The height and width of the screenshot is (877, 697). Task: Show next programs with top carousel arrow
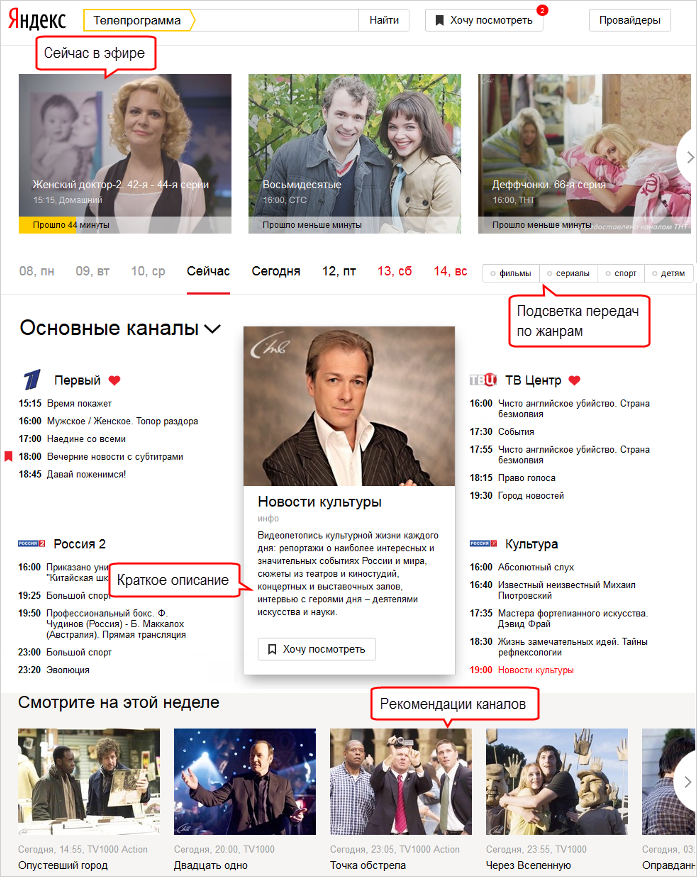point(689,158)
